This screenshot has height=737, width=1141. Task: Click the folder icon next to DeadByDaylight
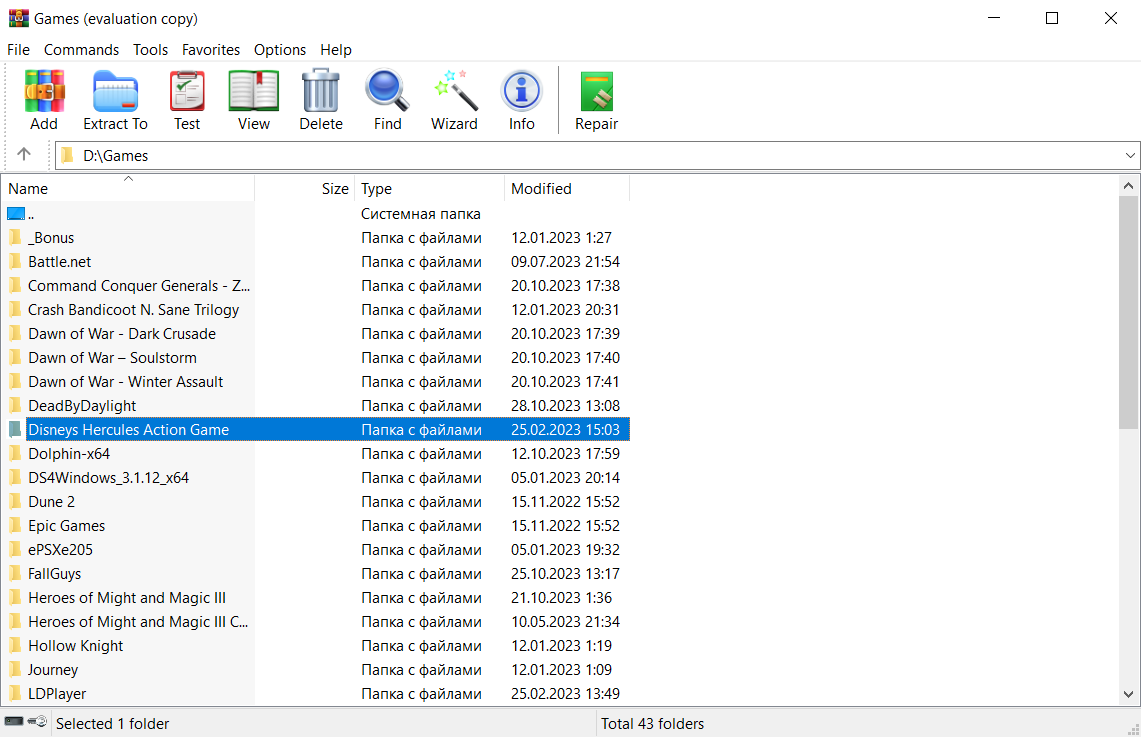pyautogui.click(x=15, y=405)
